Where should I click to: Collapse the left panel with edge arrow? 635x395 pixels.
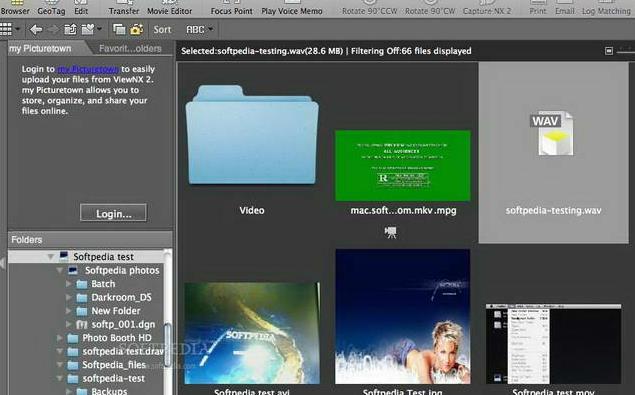pos(3,263)
